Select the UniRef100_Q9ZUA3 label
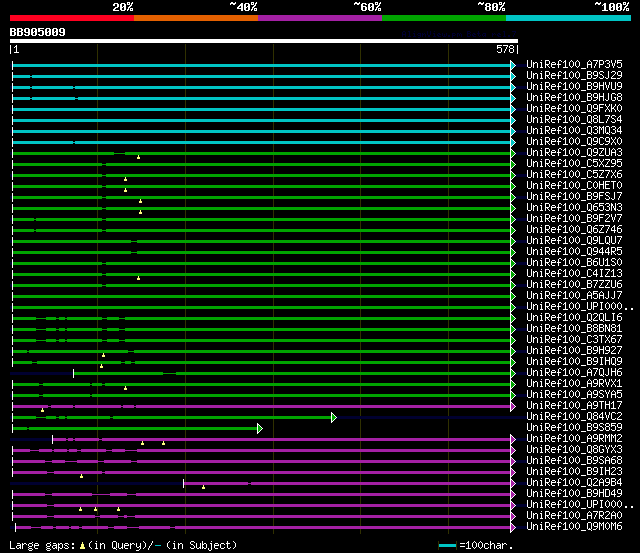This screenshot has height=553, width=640. 574,153
